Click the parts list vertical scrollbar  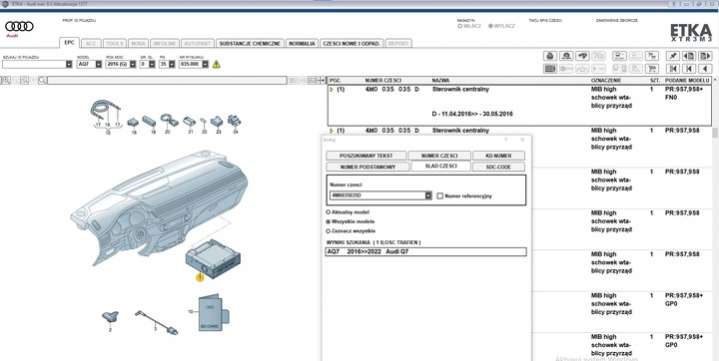[x=715, y=220]
